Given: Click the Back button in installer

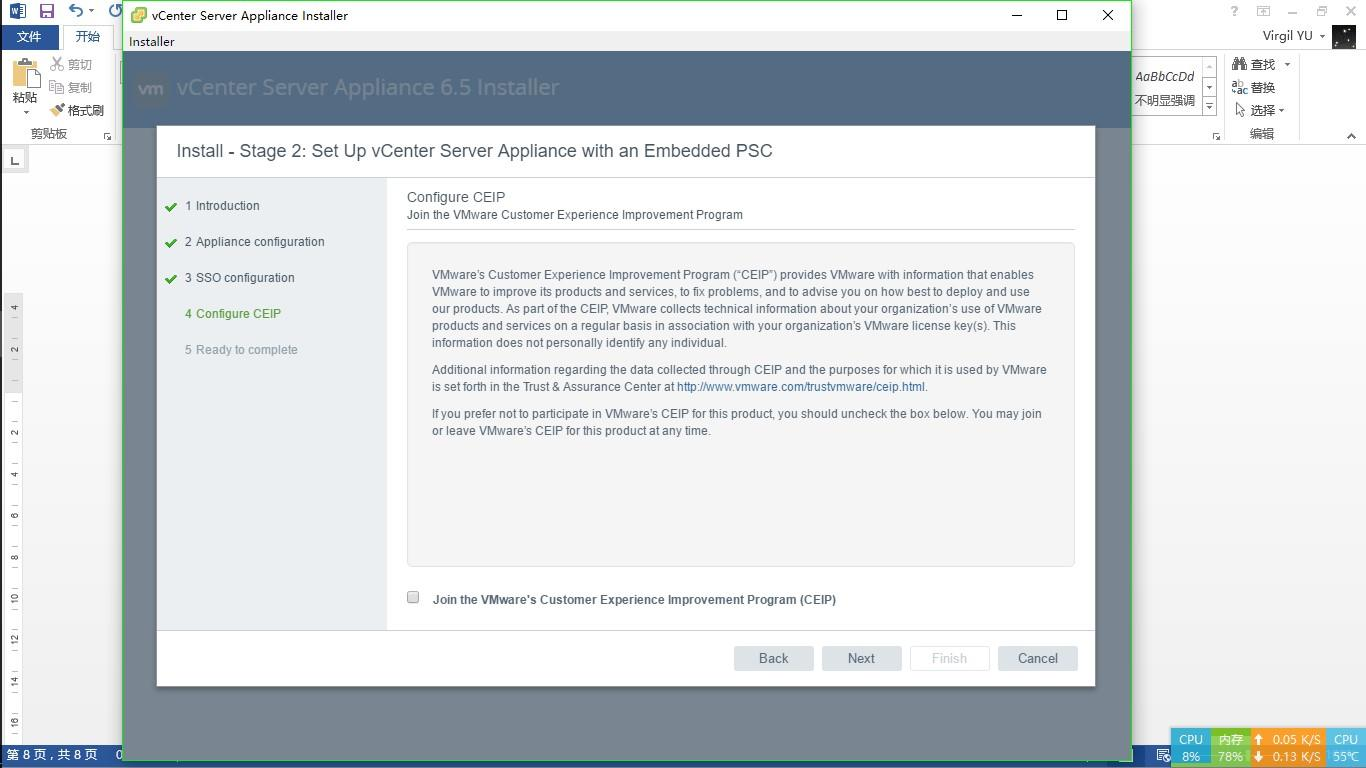Looking at the screenshot, I should pyautogui.click(x=773, y=658).
